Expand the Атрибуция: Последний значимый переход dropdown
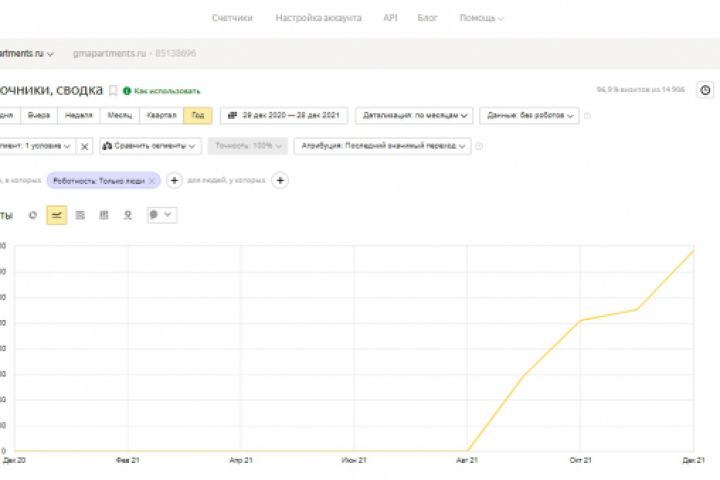 [382, 146]
